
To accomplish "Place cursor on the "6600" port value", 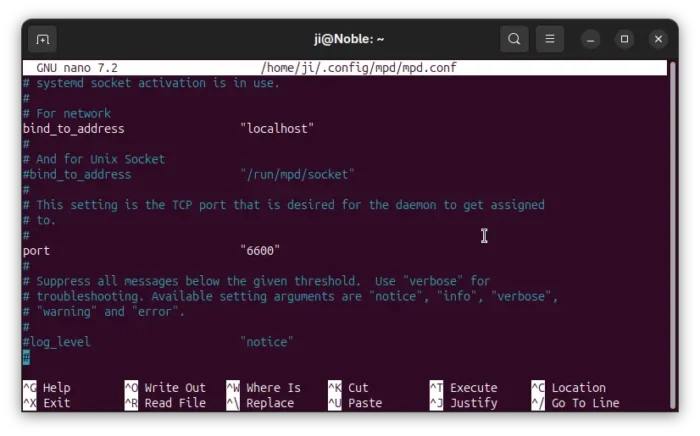I will [x=260, y=251].
